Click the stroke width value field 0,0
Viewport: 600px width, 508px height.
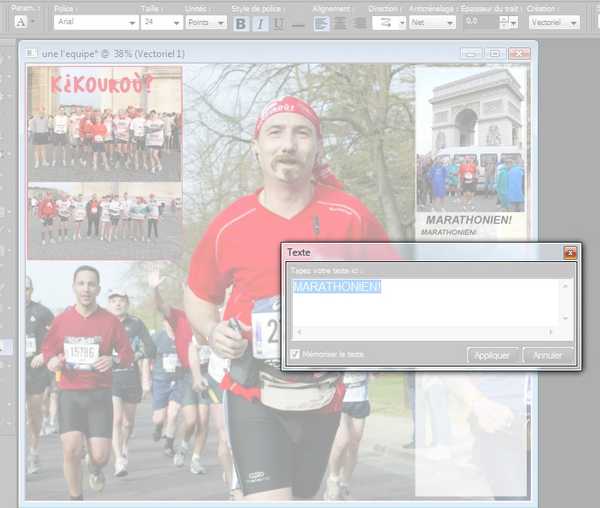481,21
